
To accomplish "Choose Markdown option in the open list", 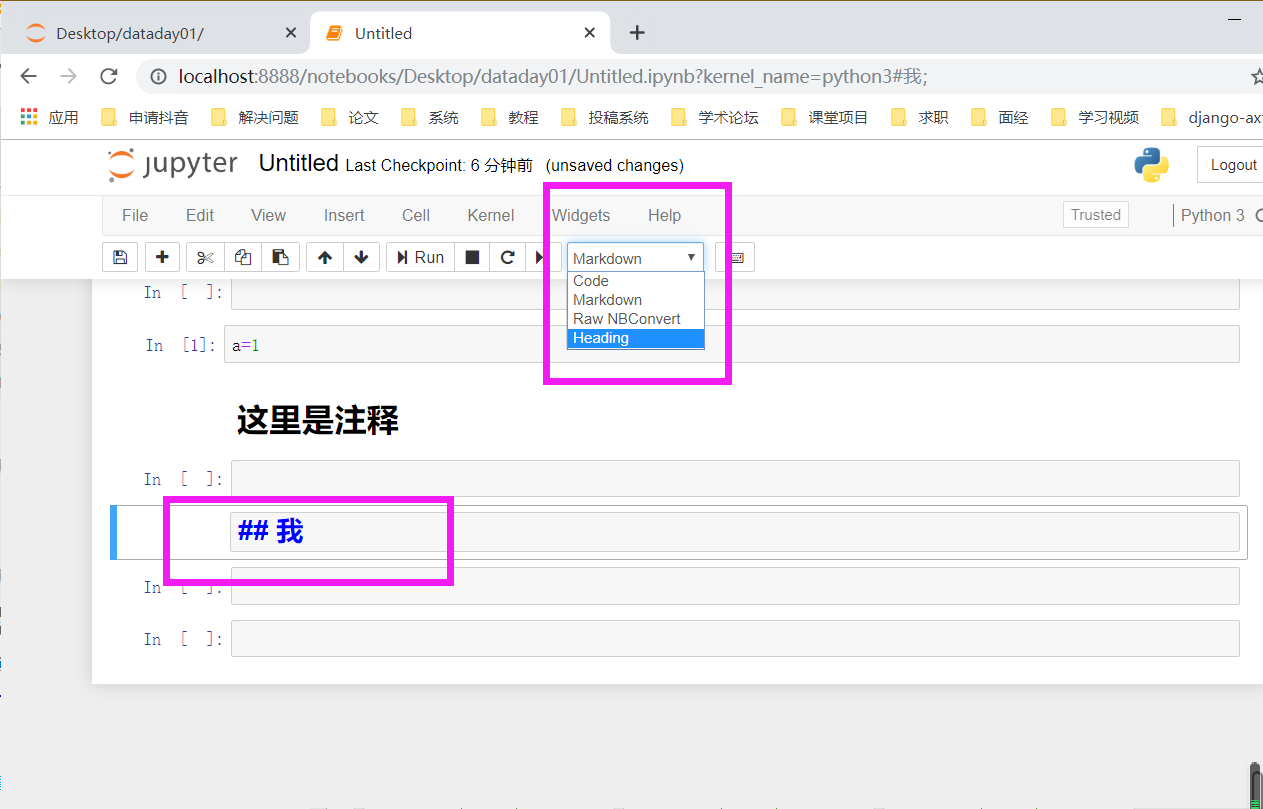I will [x=635, y=300].
